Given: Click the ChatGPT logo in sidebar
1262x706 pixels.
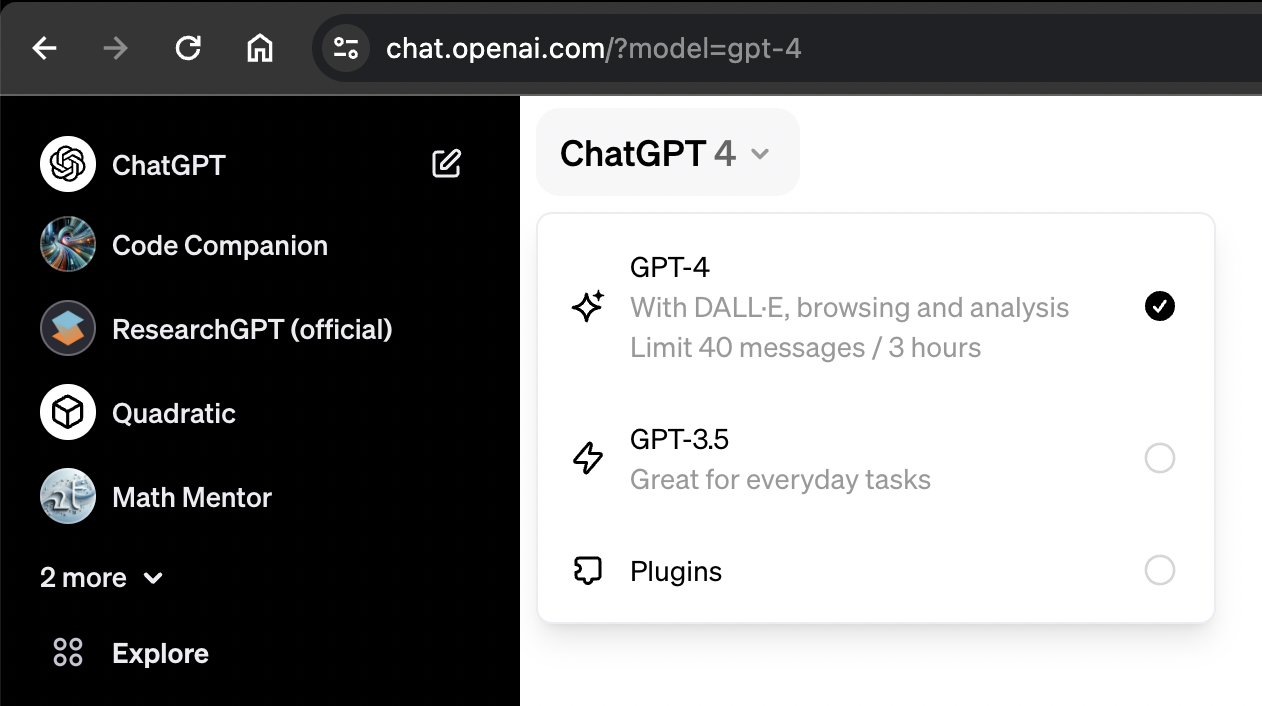Looking at the screenshot, I should [68, 164].
